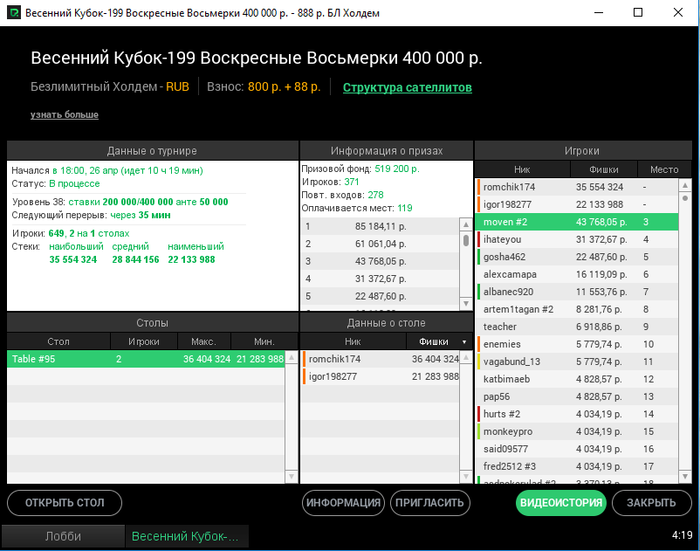Select artem1tagan #2 player row
The height and width of the screenshot is (551, 700).
pos(577,309)
